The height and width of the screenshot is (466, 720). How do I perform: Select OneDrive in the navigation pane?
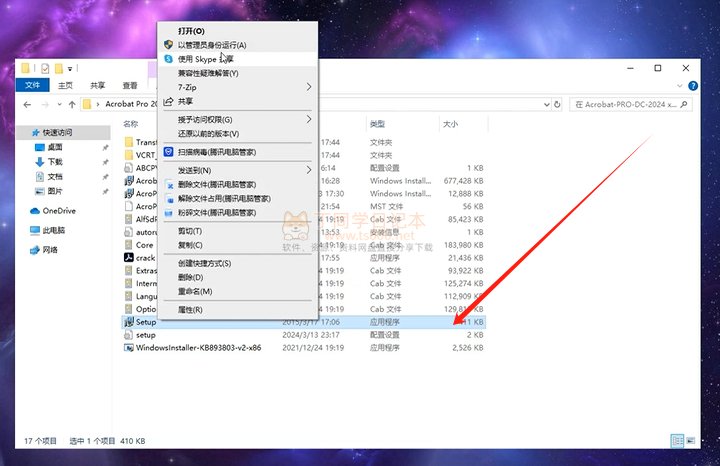(x=53, y=211)
